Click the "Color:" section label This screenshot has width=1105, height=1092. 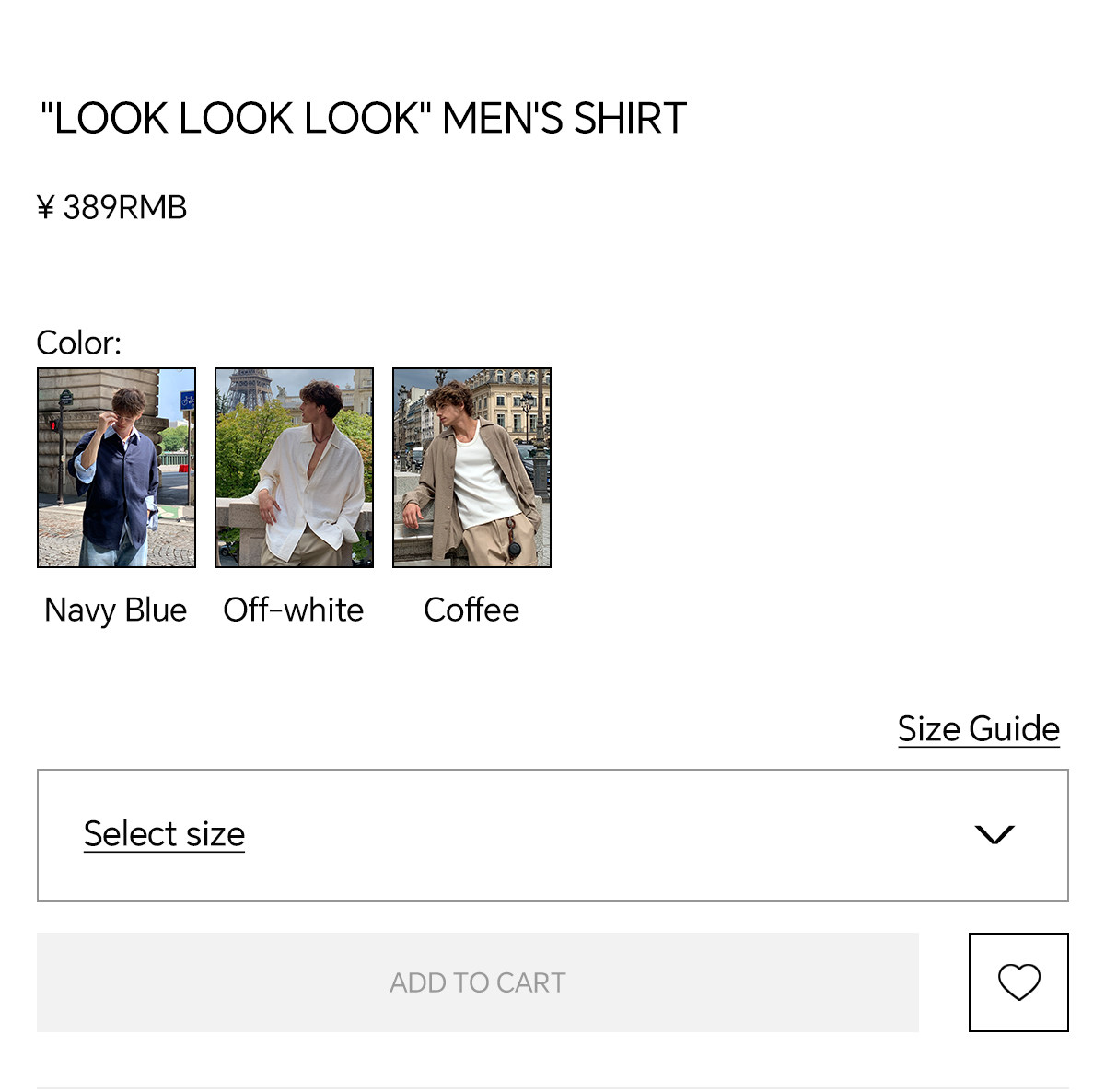click(x=78, y=343)
